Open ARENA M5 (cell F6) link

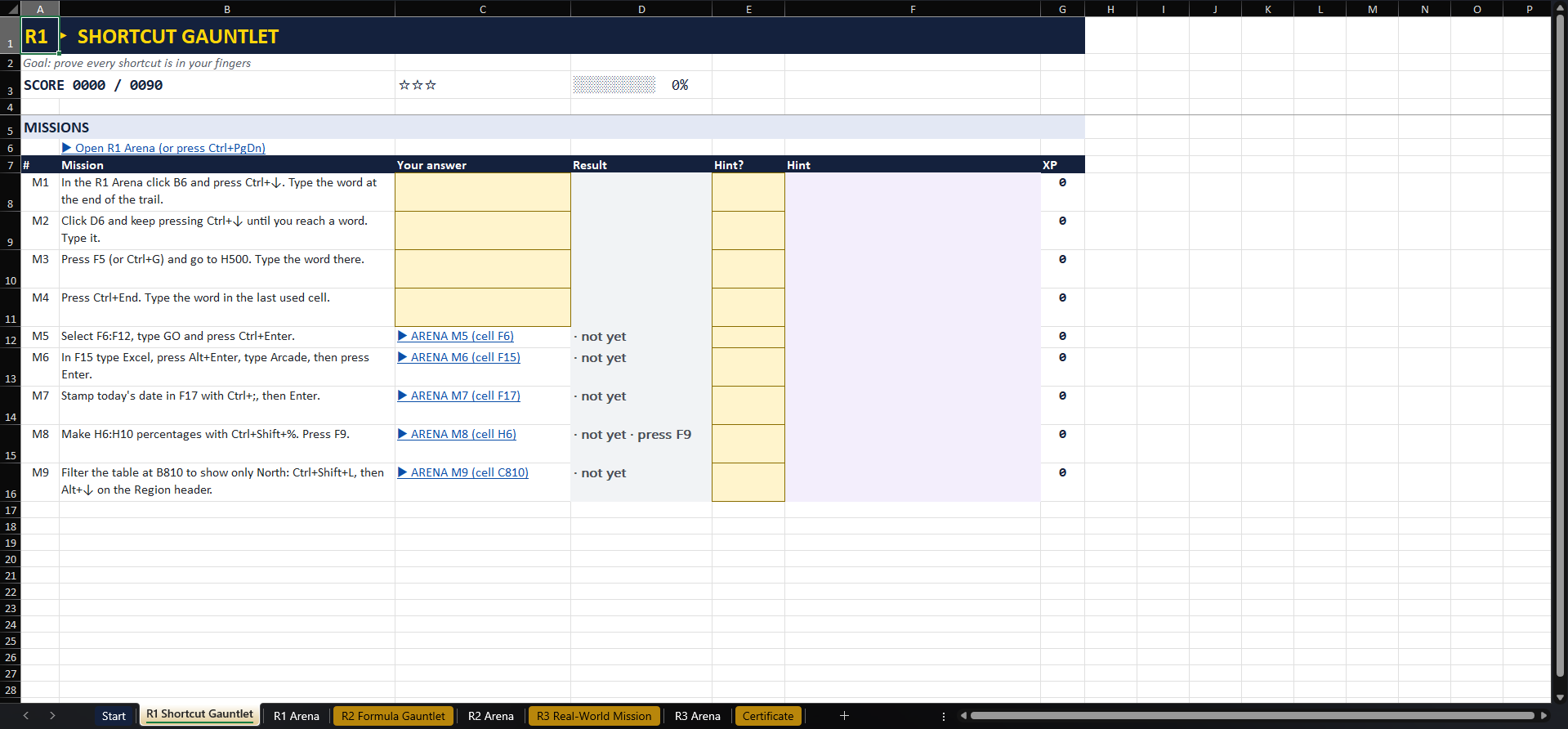456,336
